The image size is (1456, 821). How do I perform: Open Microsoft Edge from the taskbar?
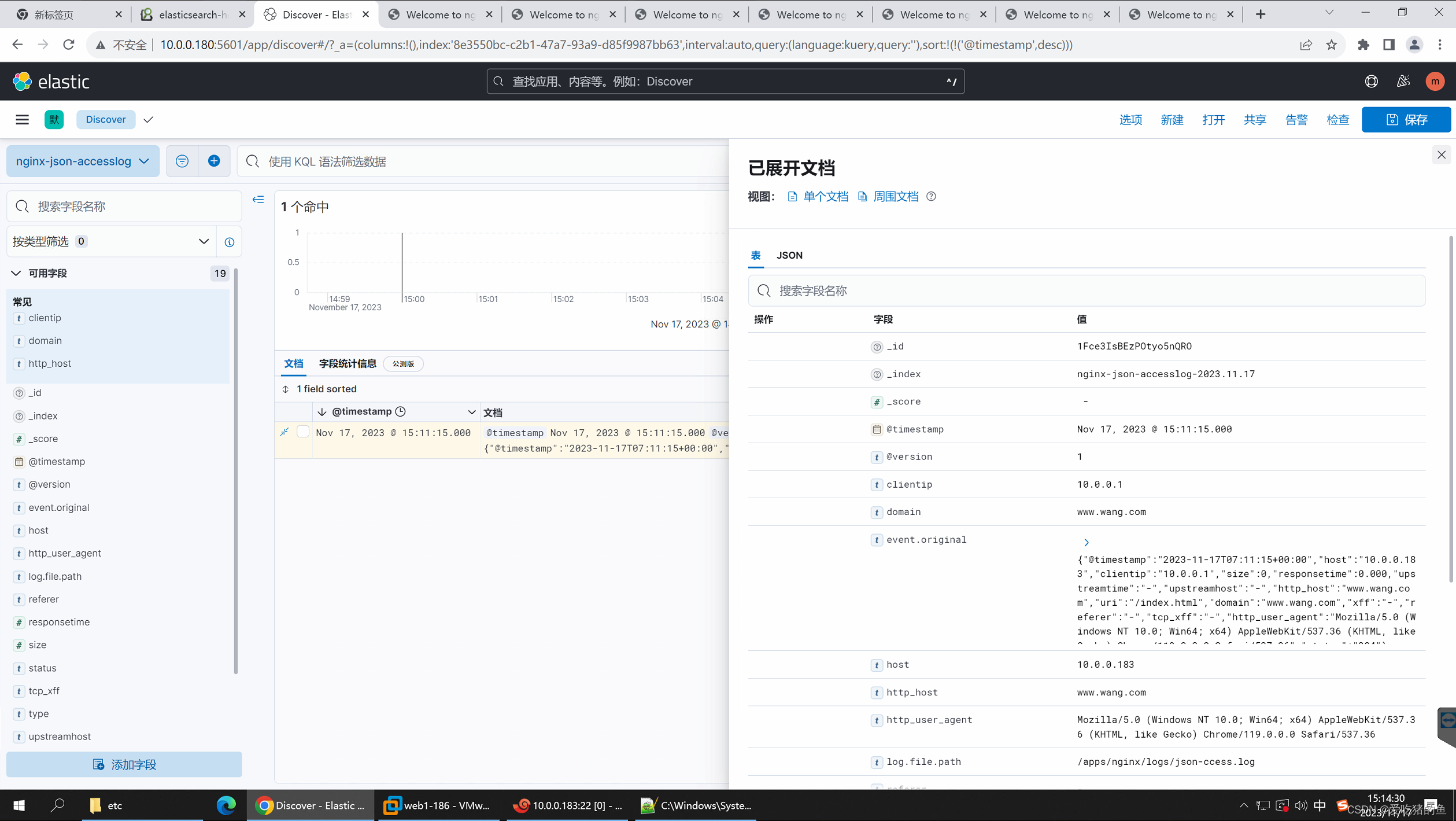pyautogui.click(x=226, y=805)
